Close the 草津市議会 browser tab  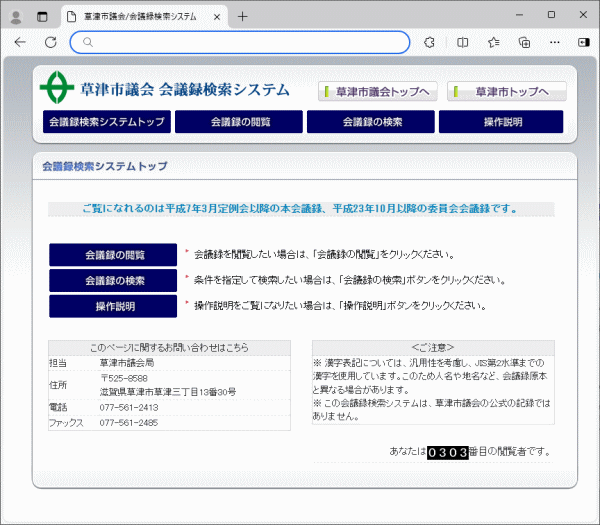217,17
